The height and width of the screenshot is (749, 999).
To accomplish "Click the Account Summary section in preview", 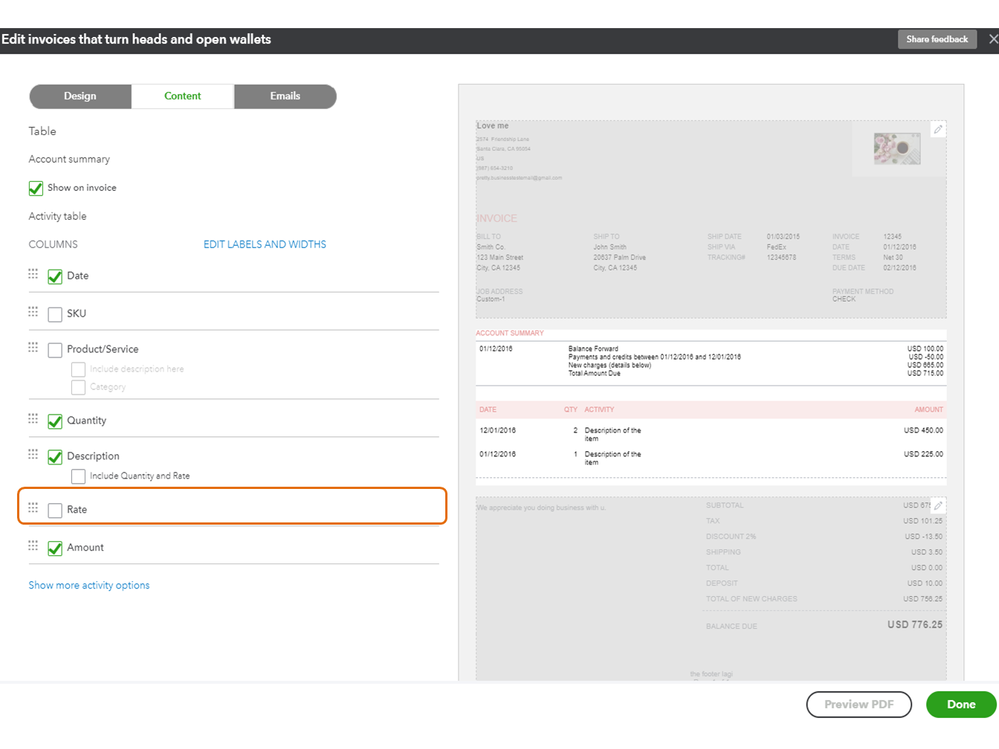I will click(710, 357).
